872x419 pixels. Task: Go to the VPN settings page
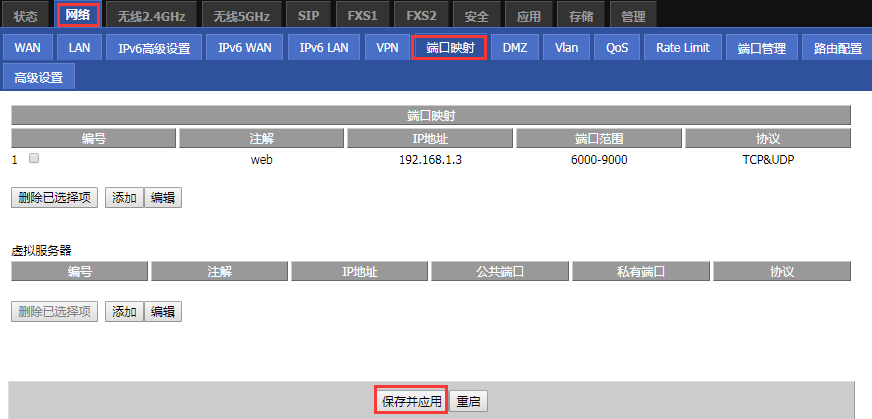(387, 48)
